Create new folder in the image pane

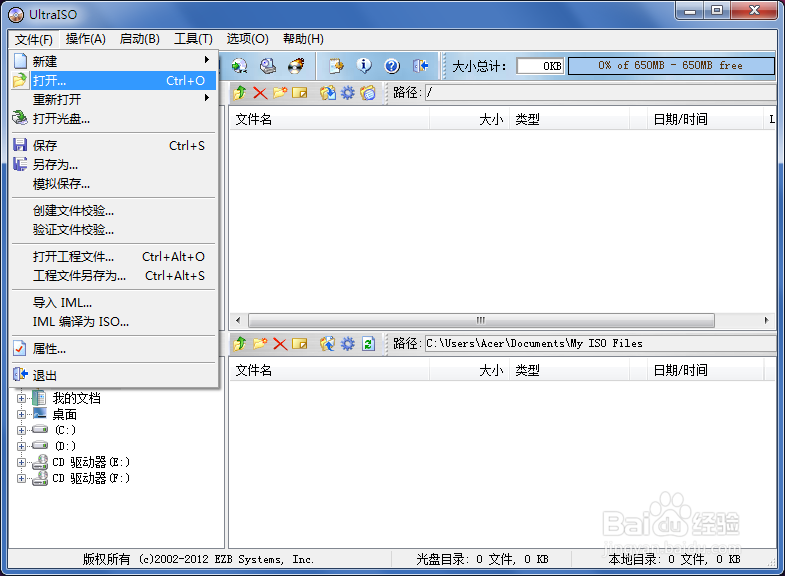280,93
